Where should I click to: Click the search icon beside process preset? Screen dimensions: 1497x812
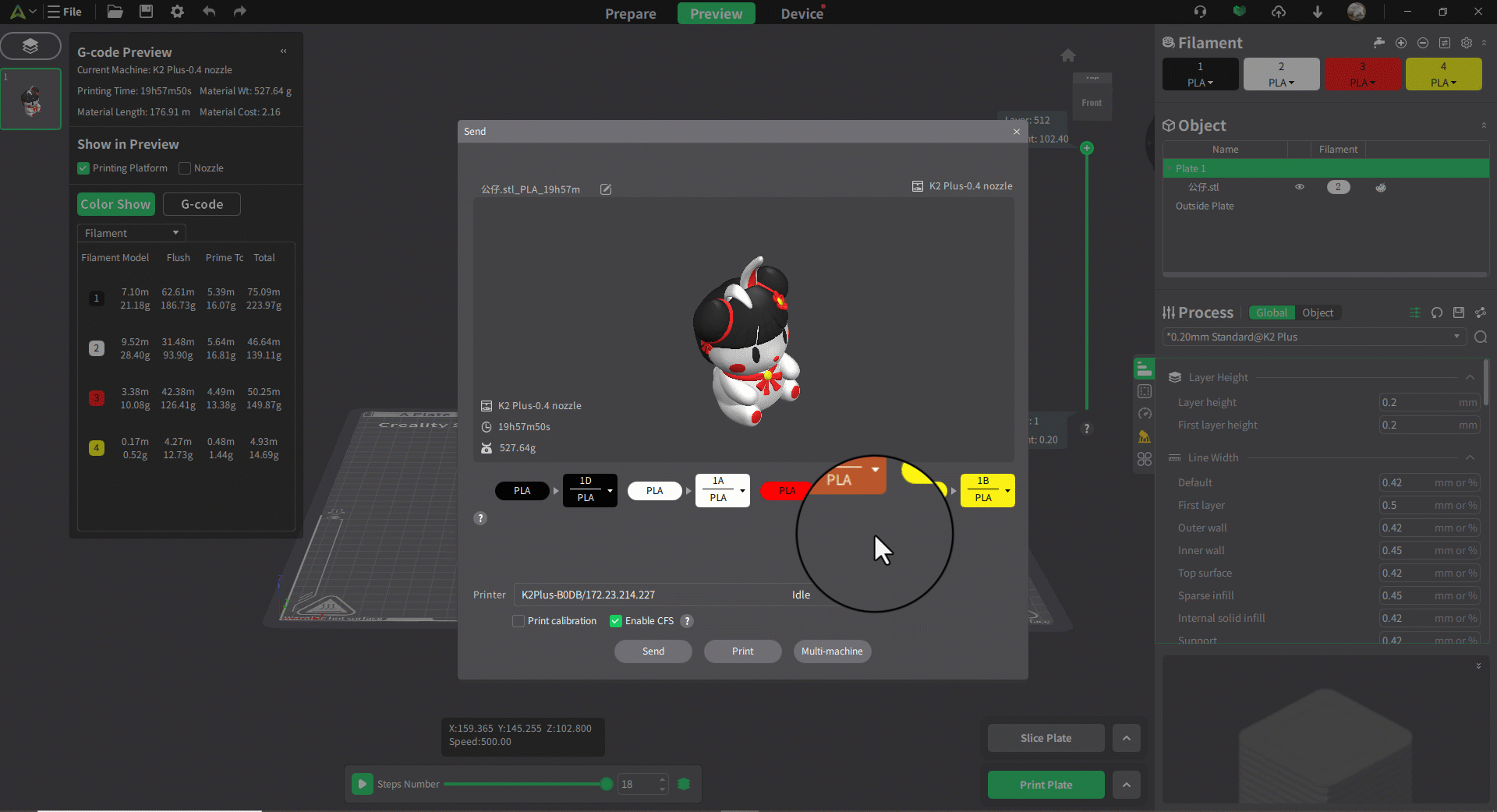1481,337
